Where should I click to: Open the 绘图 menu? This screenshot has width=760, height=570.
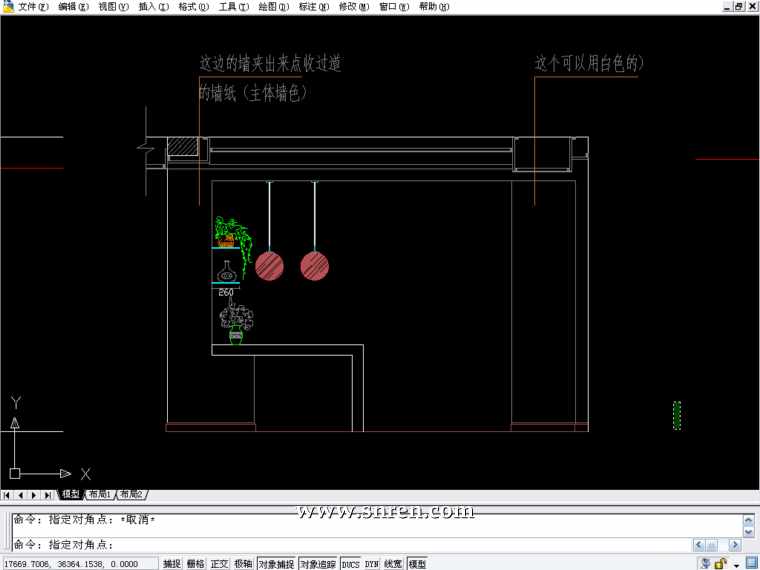(273, 7)
